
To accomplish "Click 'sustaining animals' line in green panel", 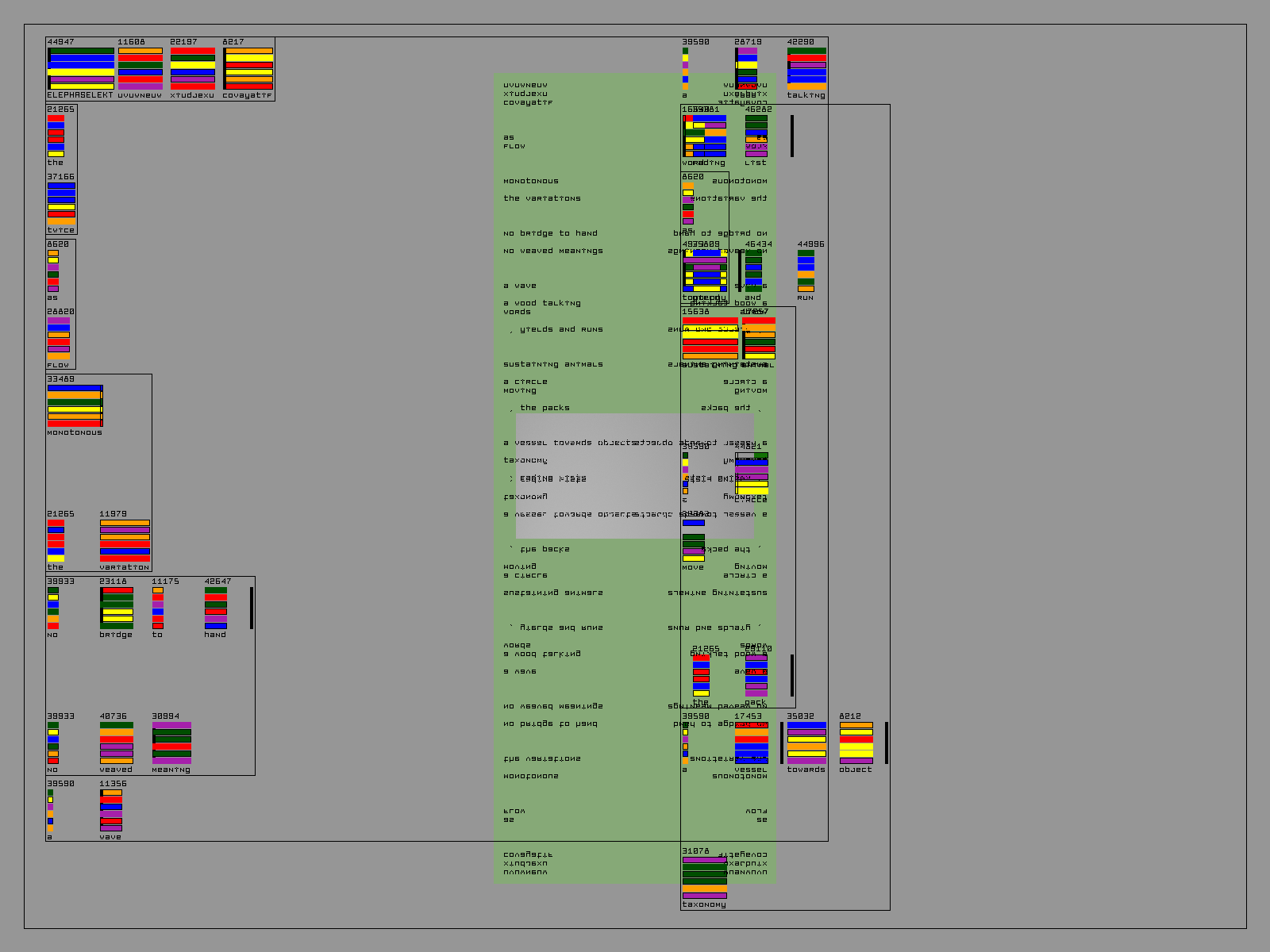I will coord(552,364).
